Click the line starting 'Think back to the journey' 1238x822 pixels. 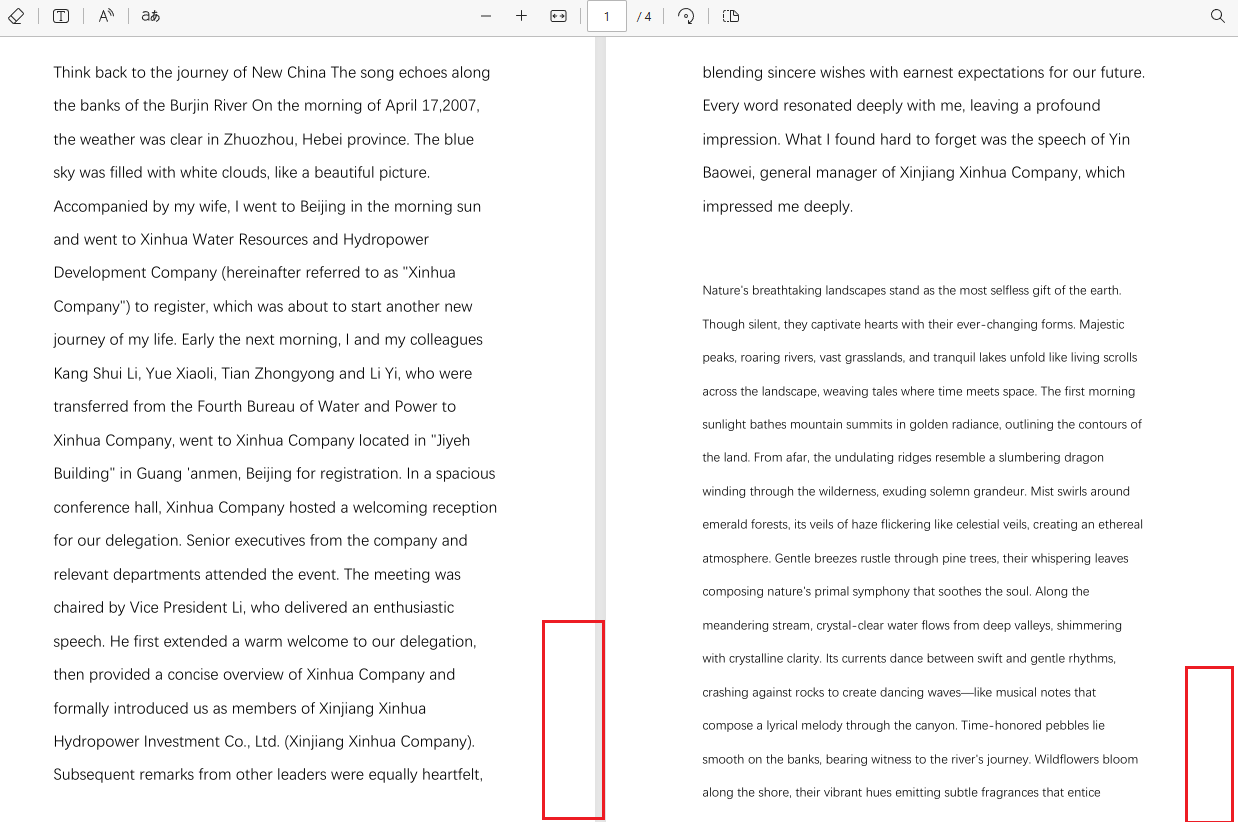[x=272, y=72]
